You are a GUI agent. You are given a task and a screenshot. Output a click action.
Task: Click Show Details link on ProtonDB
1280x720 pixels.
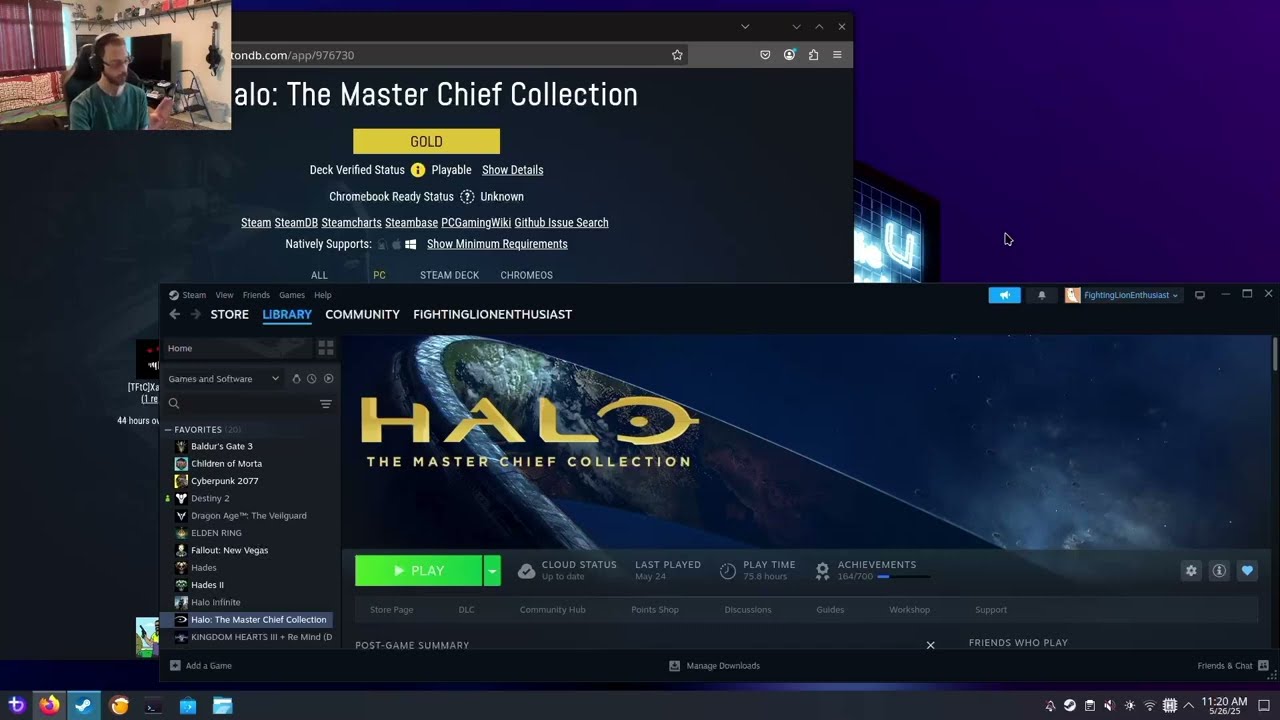click(x=512, y=170)
